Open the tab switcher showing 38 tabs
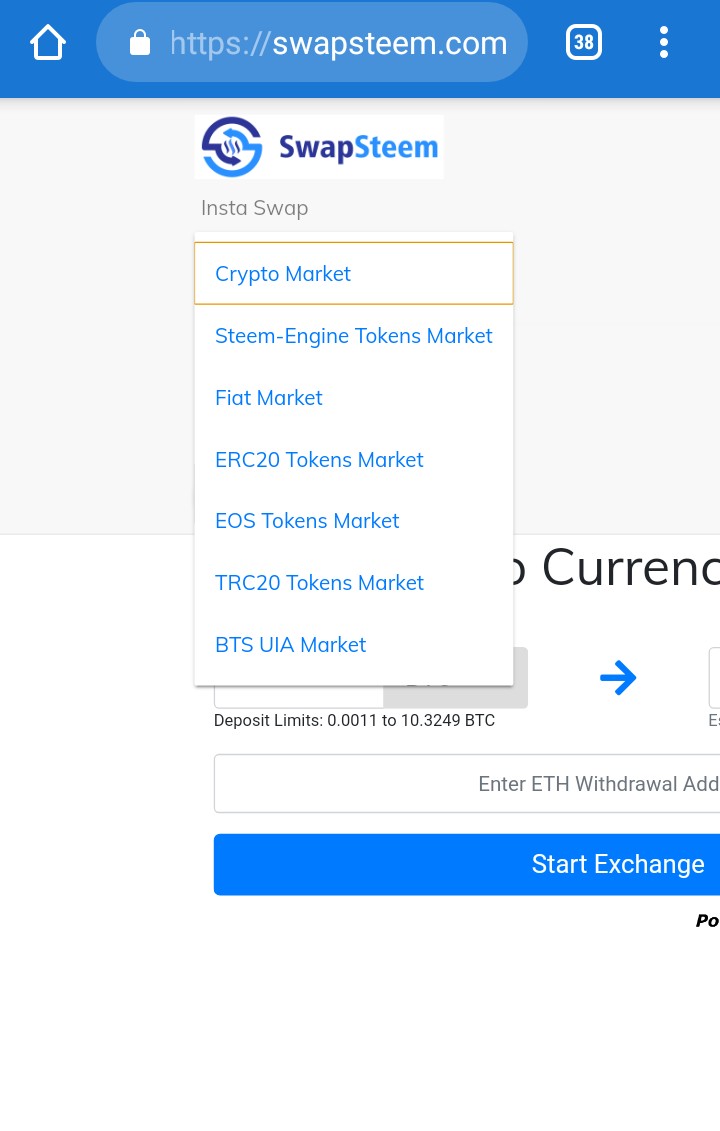The height and width of the screenshot is (1131, 720). click(584, 43)
